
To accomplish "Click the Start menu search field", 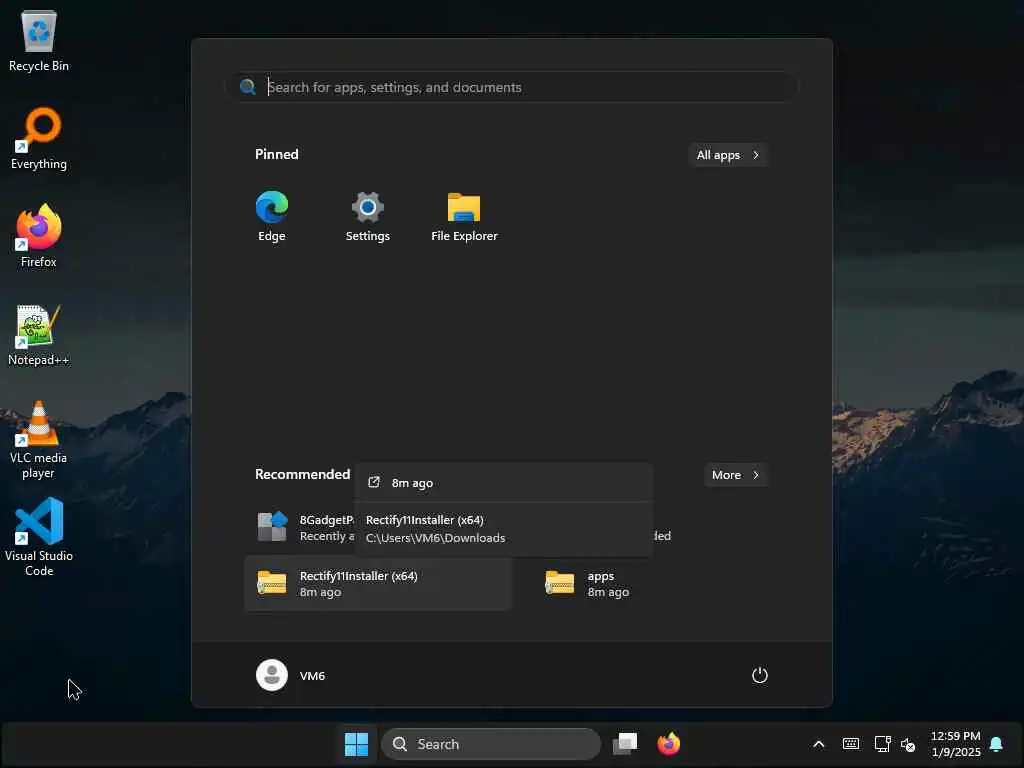I will (x=513, y=87).
